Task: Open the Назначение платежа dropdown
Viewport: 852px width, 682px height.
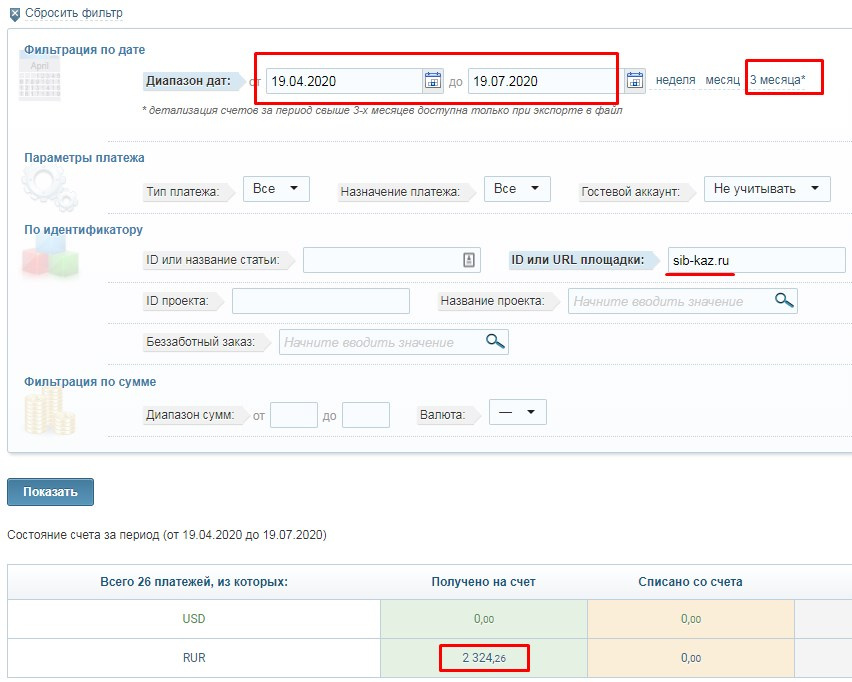Action: pos(517,189)
